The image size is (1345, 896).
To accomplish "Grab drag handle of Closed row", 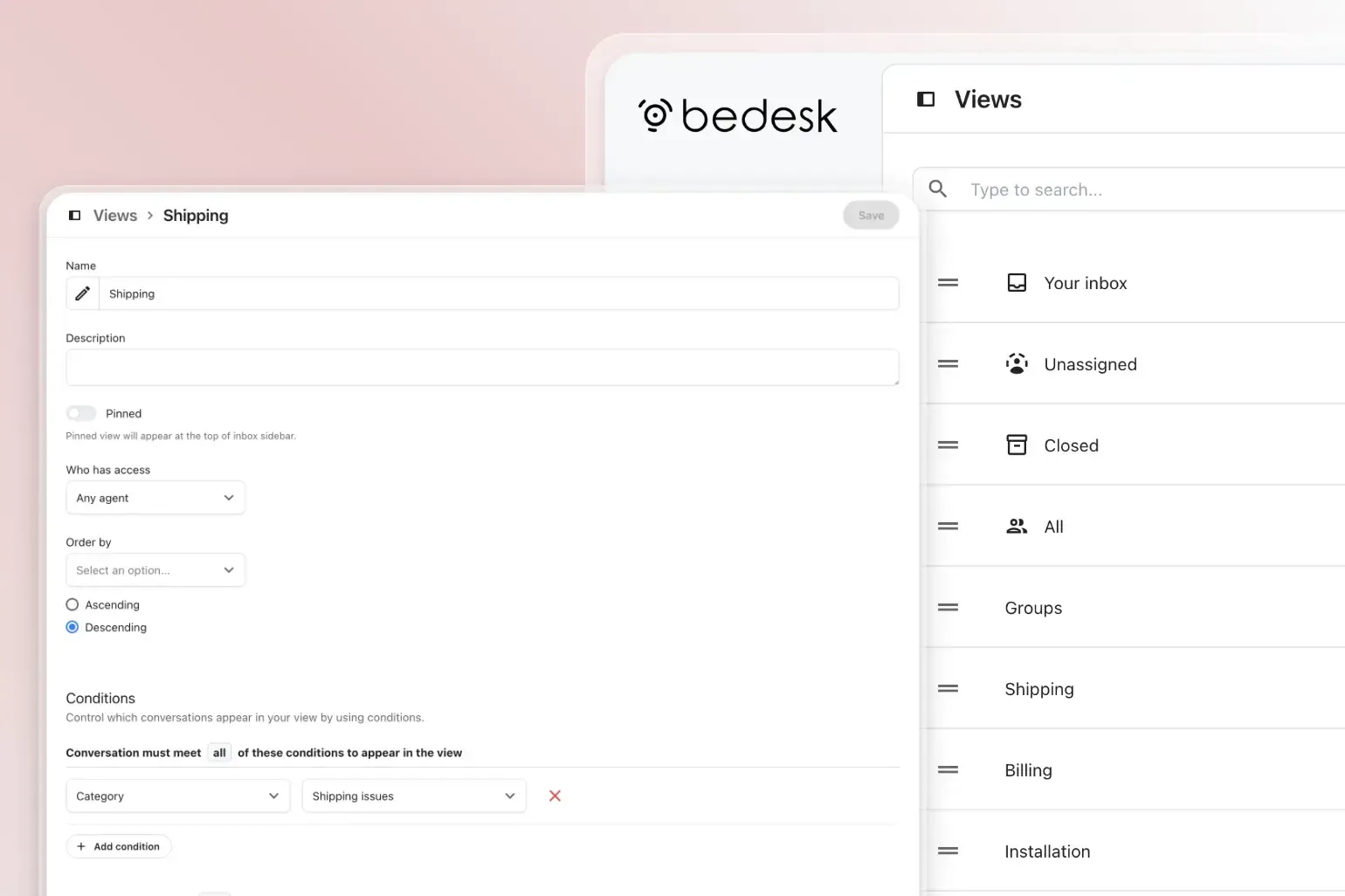I will pos(948,445).
